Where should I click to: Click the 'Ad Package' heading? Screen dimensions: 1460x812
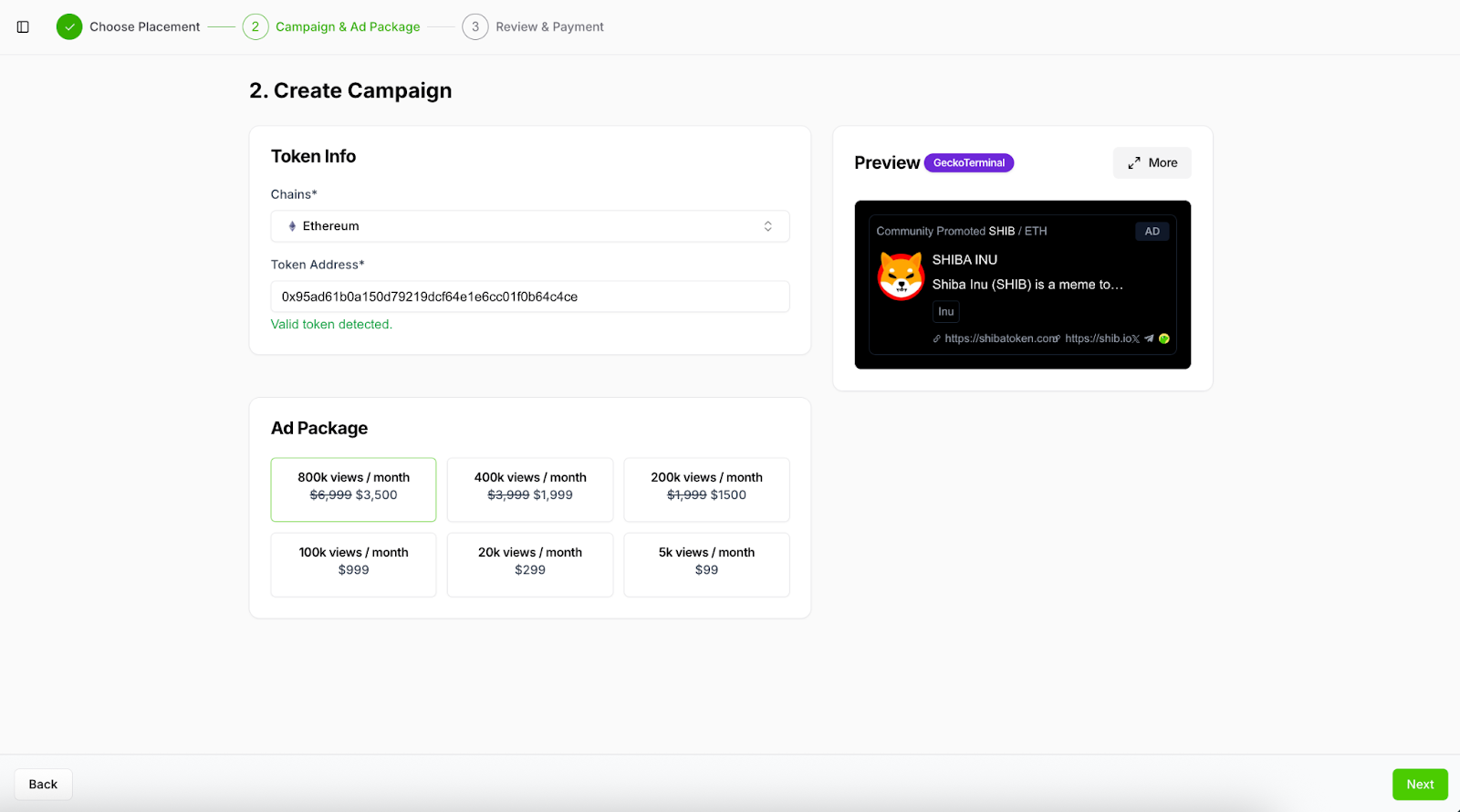pos(319,428)
